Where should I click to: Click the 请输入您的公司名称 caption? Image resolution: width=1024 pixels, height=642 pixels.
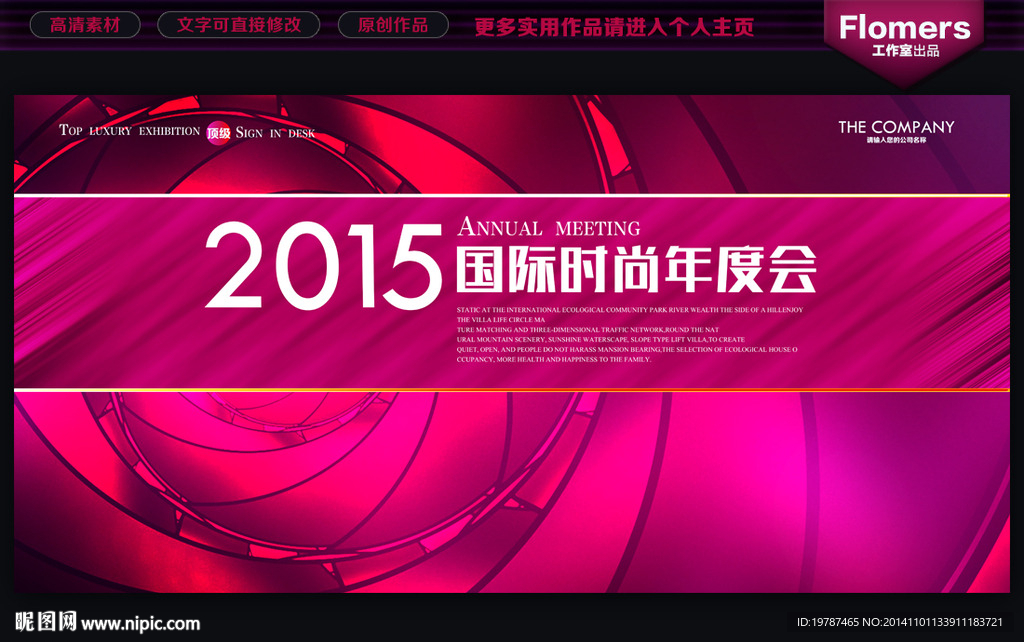pos(896,140)
